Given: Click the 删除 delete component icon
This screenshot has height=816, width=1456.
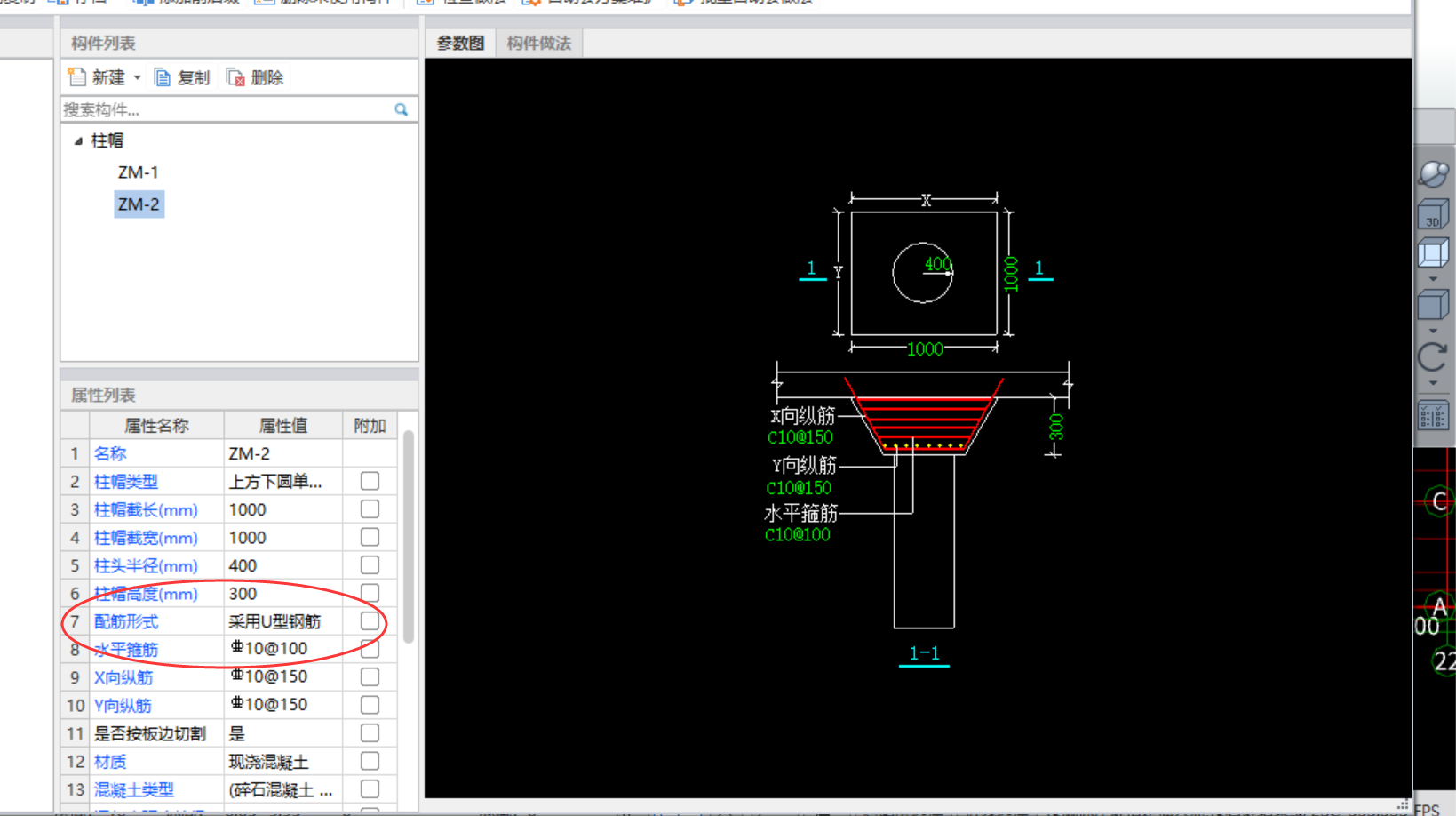Looking at the screenshot, I should coord(235,77).
